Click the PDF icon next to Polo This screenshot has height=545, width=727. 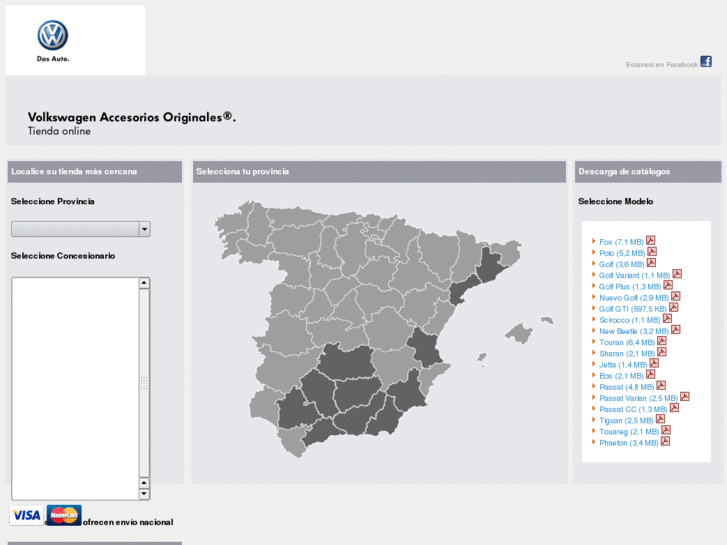point(652,251)
